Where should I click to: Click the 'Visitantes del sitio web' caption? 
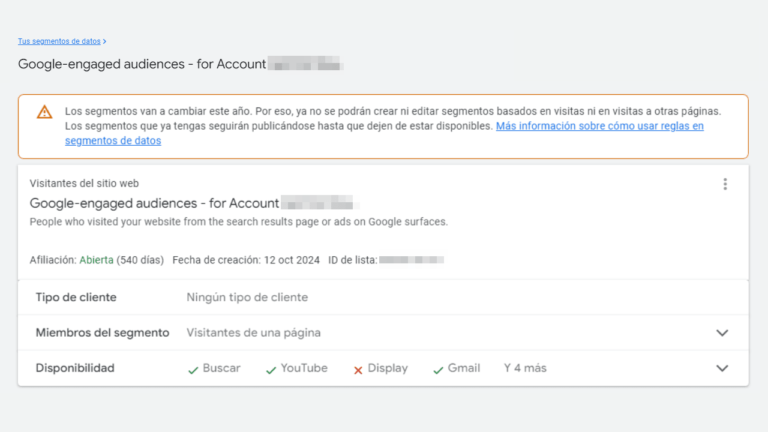[84, 183]
